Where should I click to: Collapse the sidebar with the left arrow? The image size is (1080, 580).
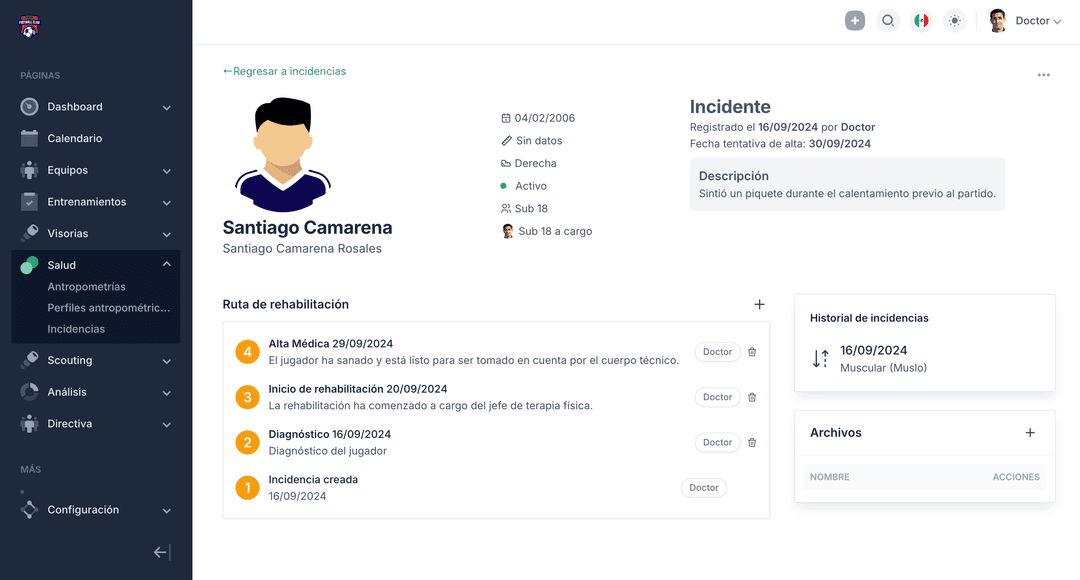[x=159, y=551]
